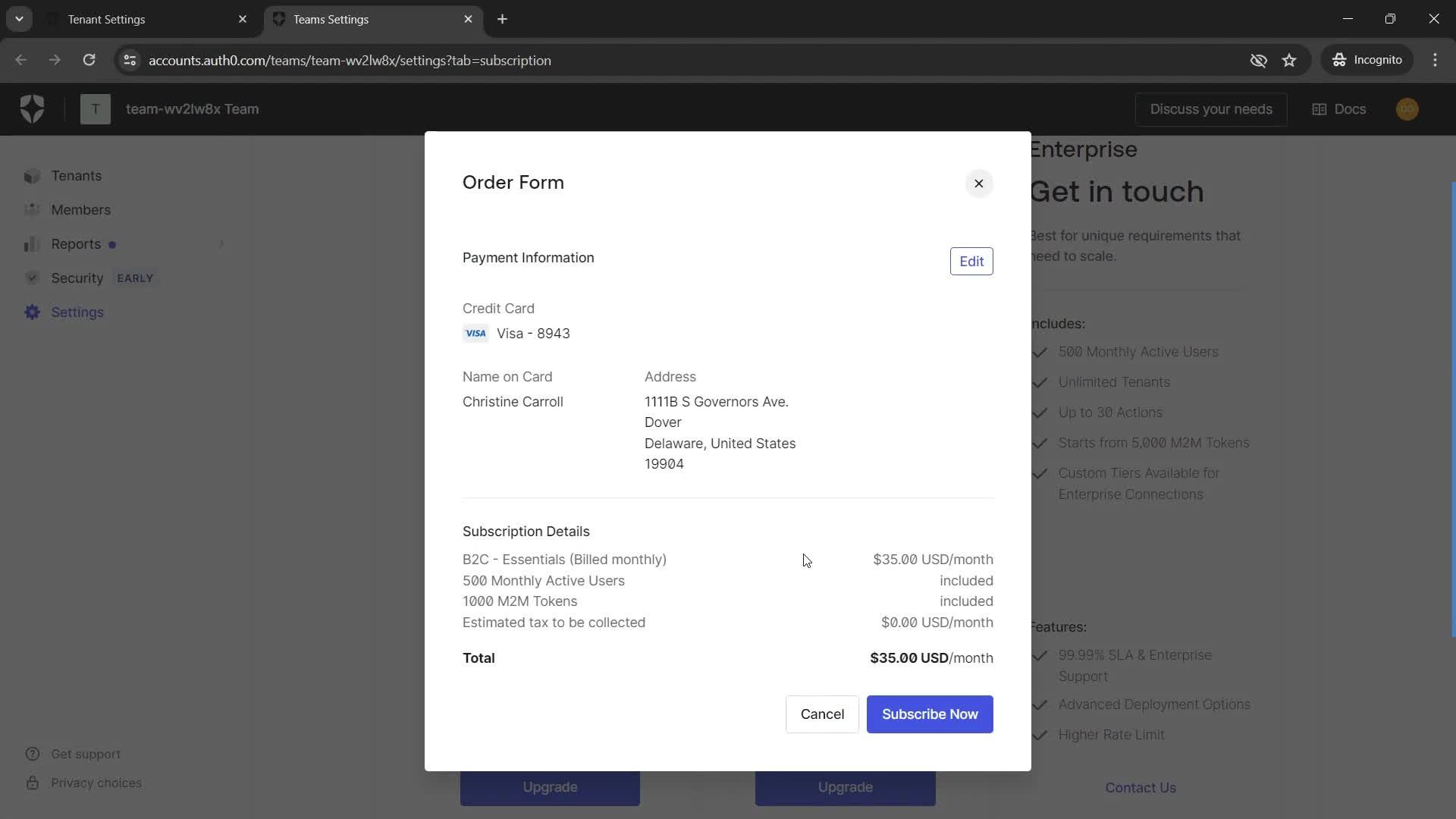This screenshot has height=819, width=1456.
Task: Click Discuss your needs button
Action: pos(1211,109)
